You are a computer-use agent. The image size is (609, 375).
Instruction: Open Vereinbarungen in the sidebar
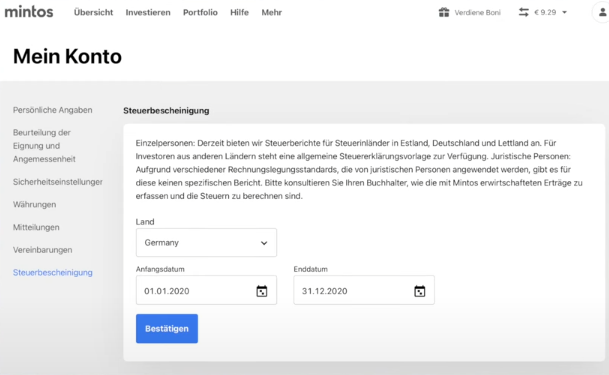[42, 250]
